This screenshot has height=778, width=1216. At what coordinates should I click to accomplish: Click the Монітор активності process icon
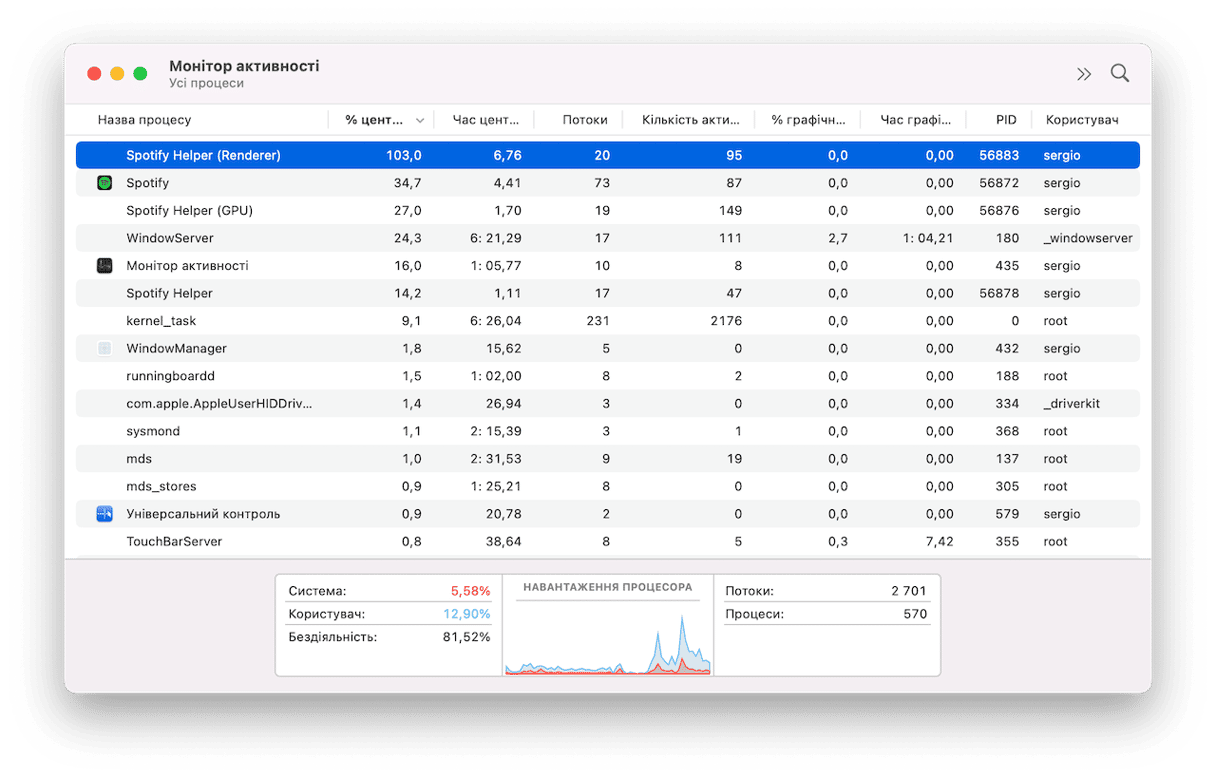pyautogui.click(x=105, y=266)
